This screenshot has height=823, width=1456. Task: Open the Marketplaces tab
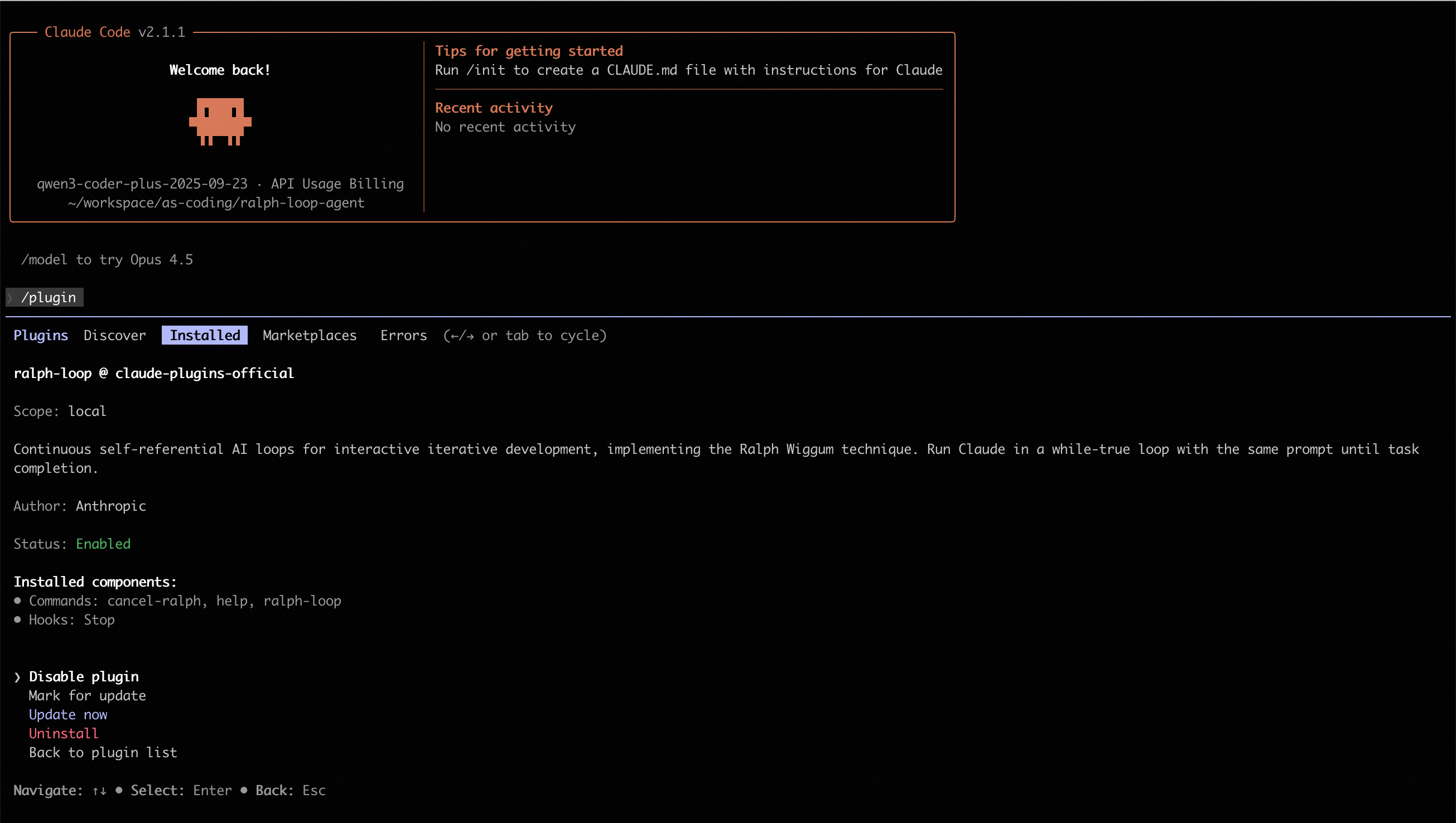[309, 335]
